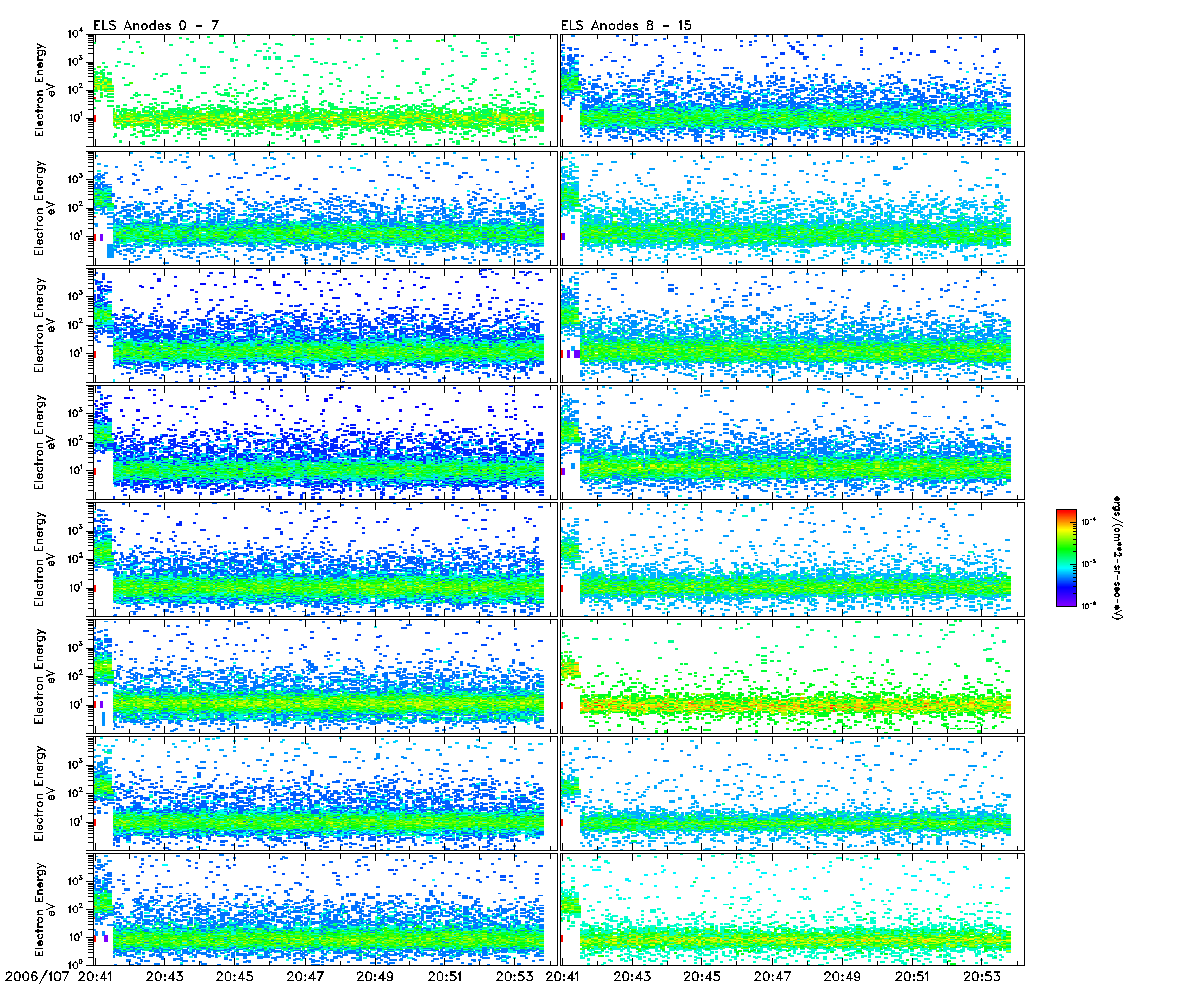
Task: Click the rainbow flux color bar legend
Action: 1066,558
